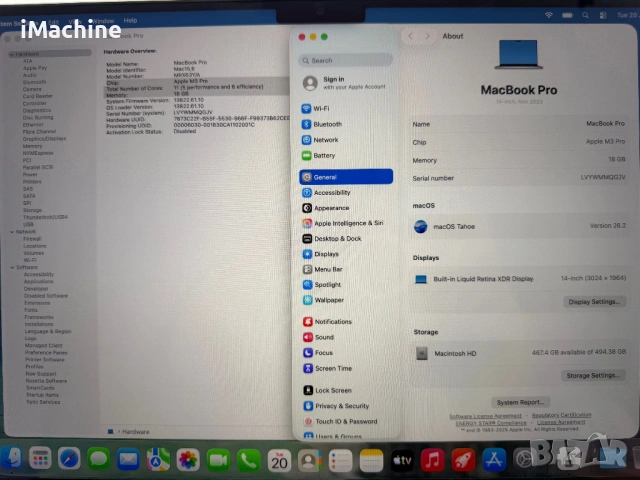Focus the settings Search field
The height and width of the screenshot is (480, 640).
(x=346, y=60)
